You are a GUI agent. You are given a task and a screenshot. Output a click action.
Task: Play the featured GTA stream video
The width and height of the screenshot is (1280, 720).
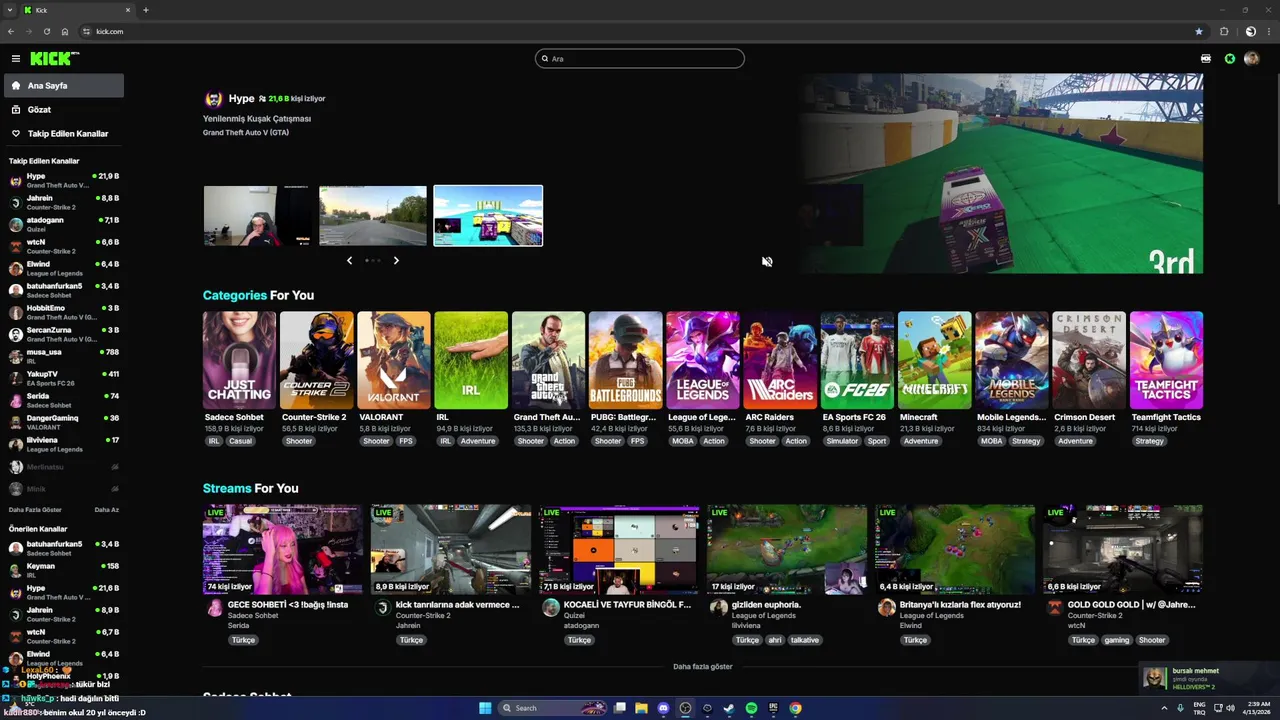pos(1001,173)
